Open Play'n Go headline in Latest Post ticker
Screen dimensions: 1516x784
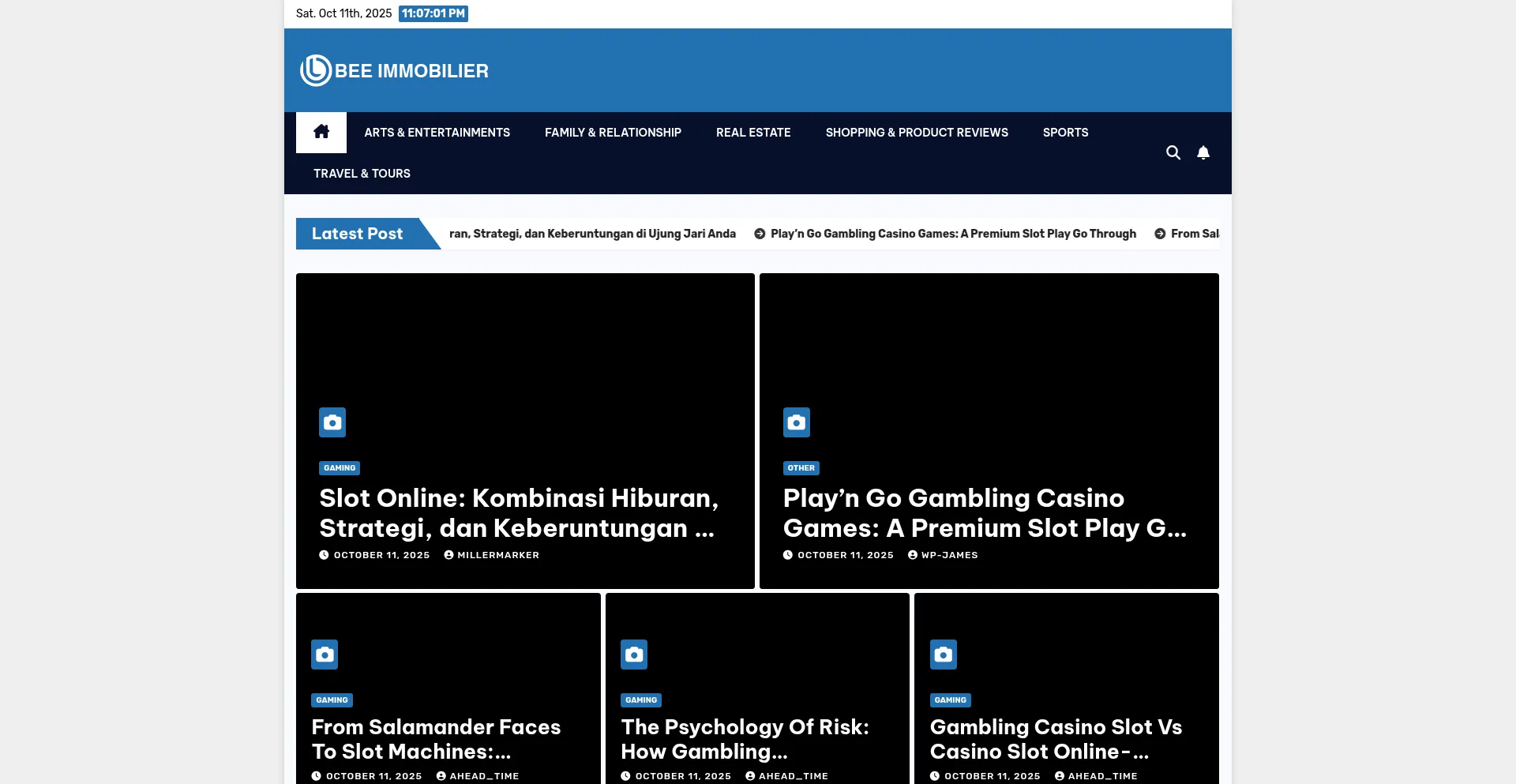coord(953,234)
